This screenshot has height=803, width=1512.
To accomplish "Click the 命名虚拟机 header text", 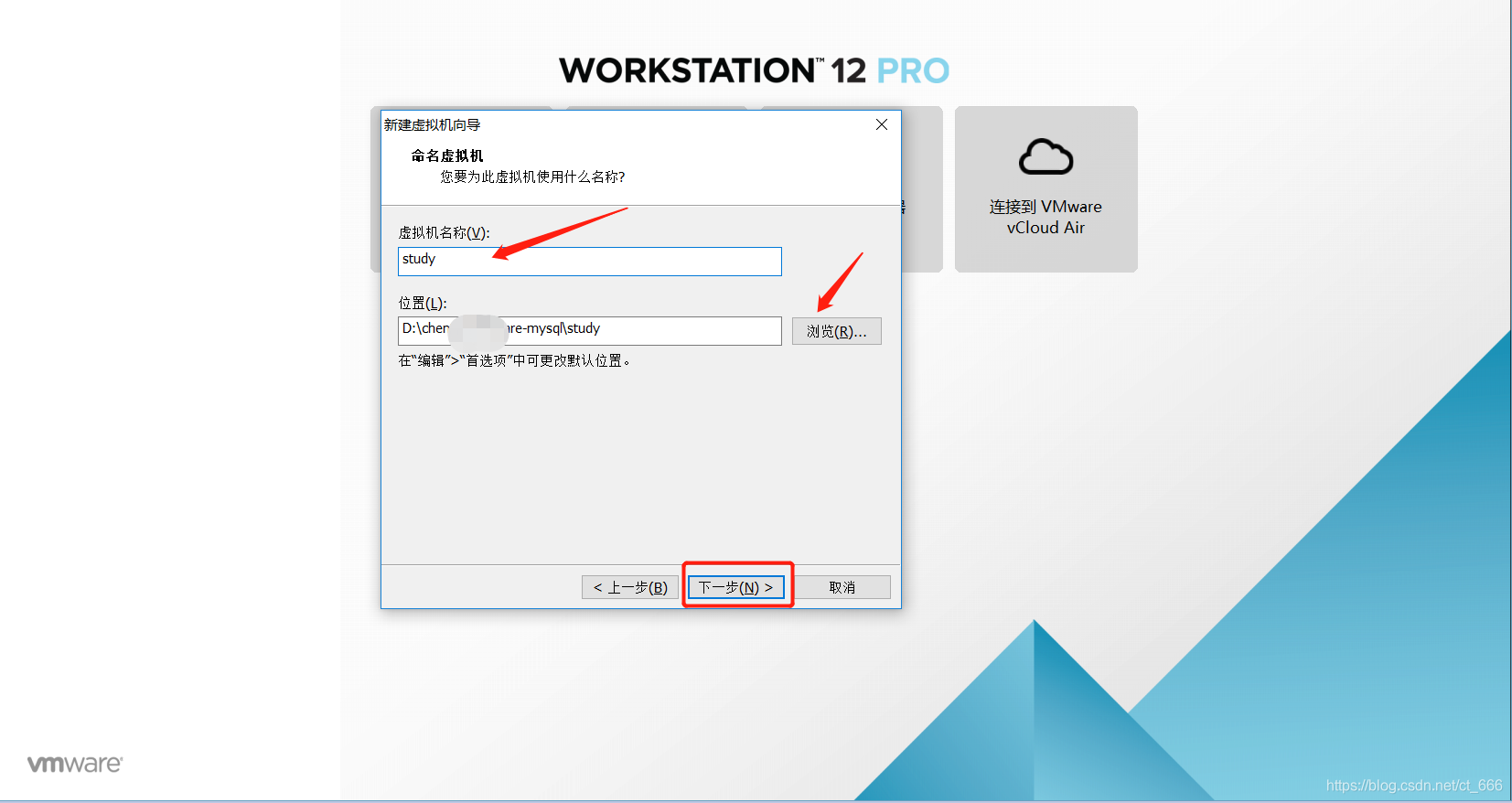I will coord(447,155).
